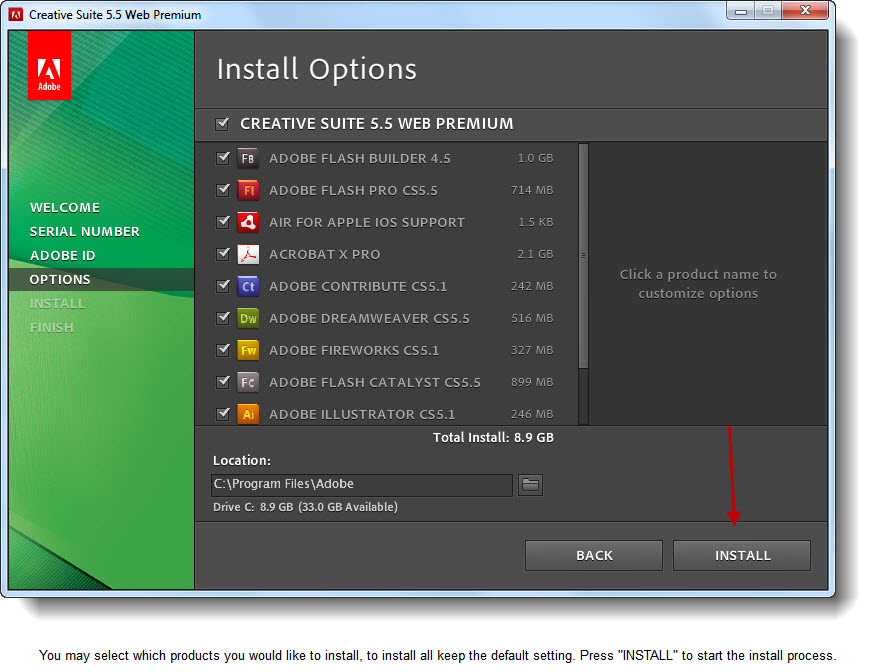Viewport: 876px width, 672px height.
Task: Go to the Adobe ID step
Action: (x=62, y=255)
